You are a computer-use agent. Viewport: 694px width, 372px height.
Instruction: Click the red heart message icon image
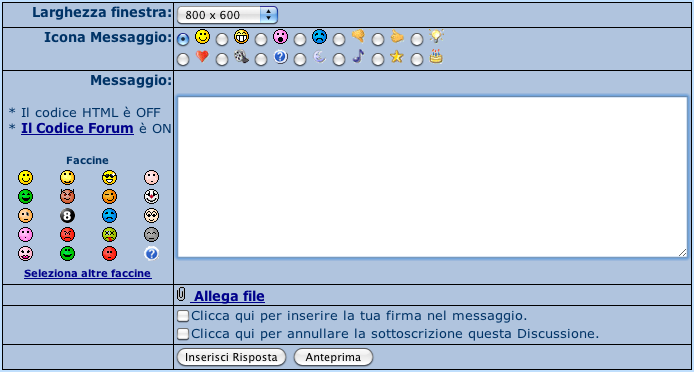coord(202,57)
